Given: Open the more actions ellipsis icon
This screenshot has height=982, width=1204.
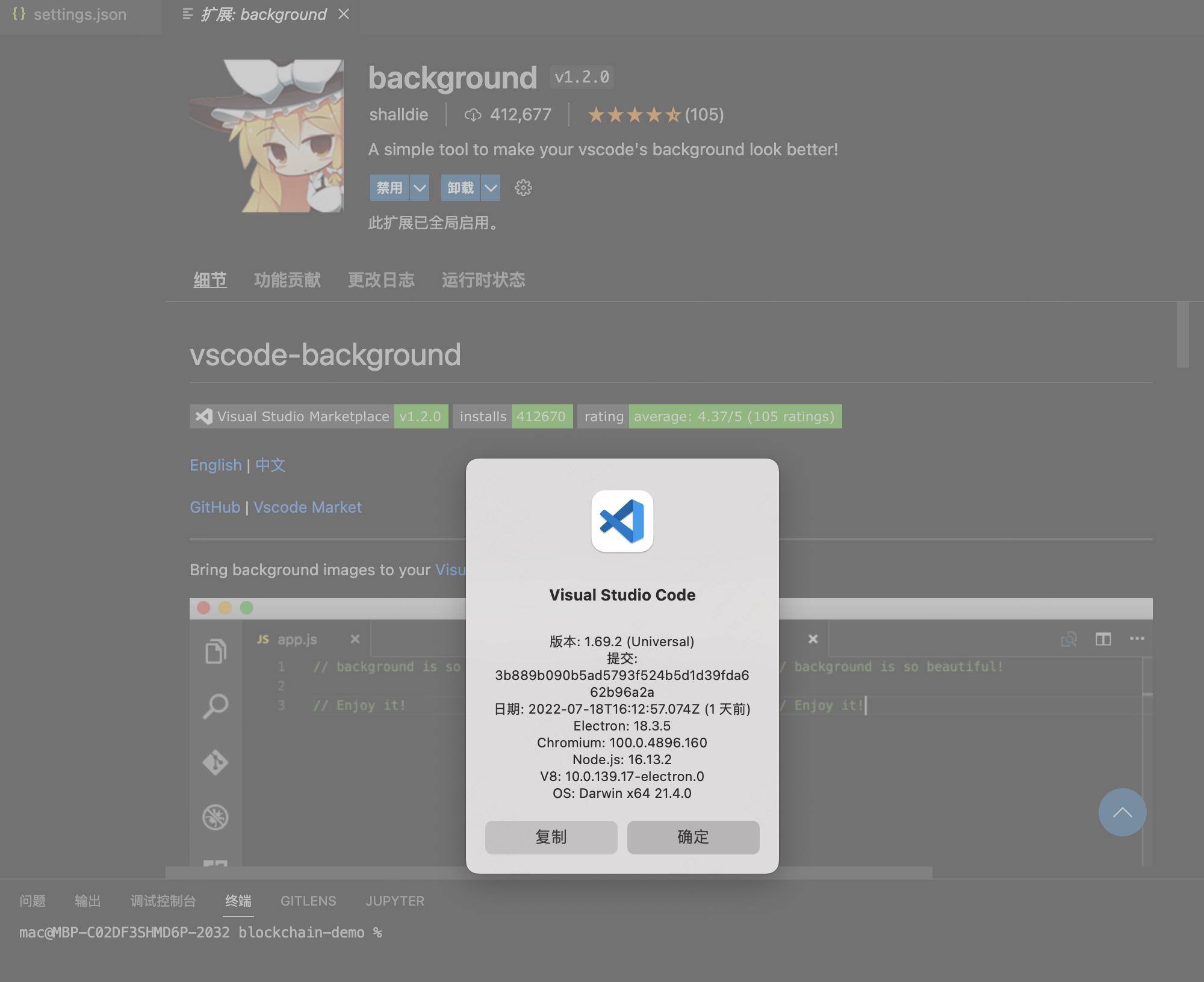Looking at the screenshot, I should click(x=1137, y=639).
